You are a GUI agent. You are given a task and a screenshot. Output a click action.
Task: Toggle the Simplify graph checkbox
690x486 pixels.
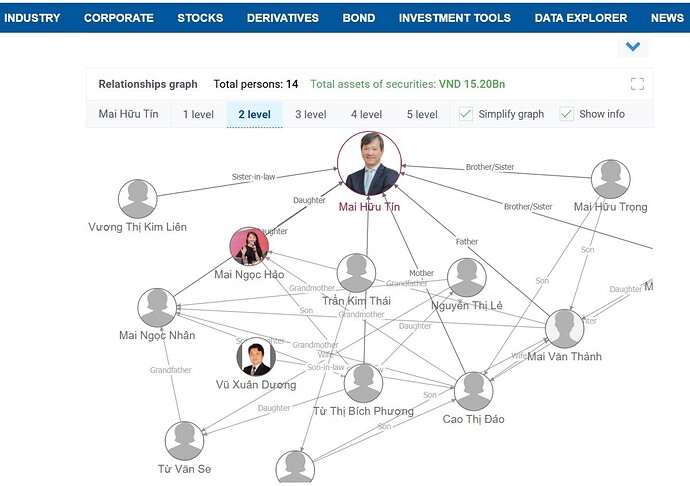coord(466,114)
